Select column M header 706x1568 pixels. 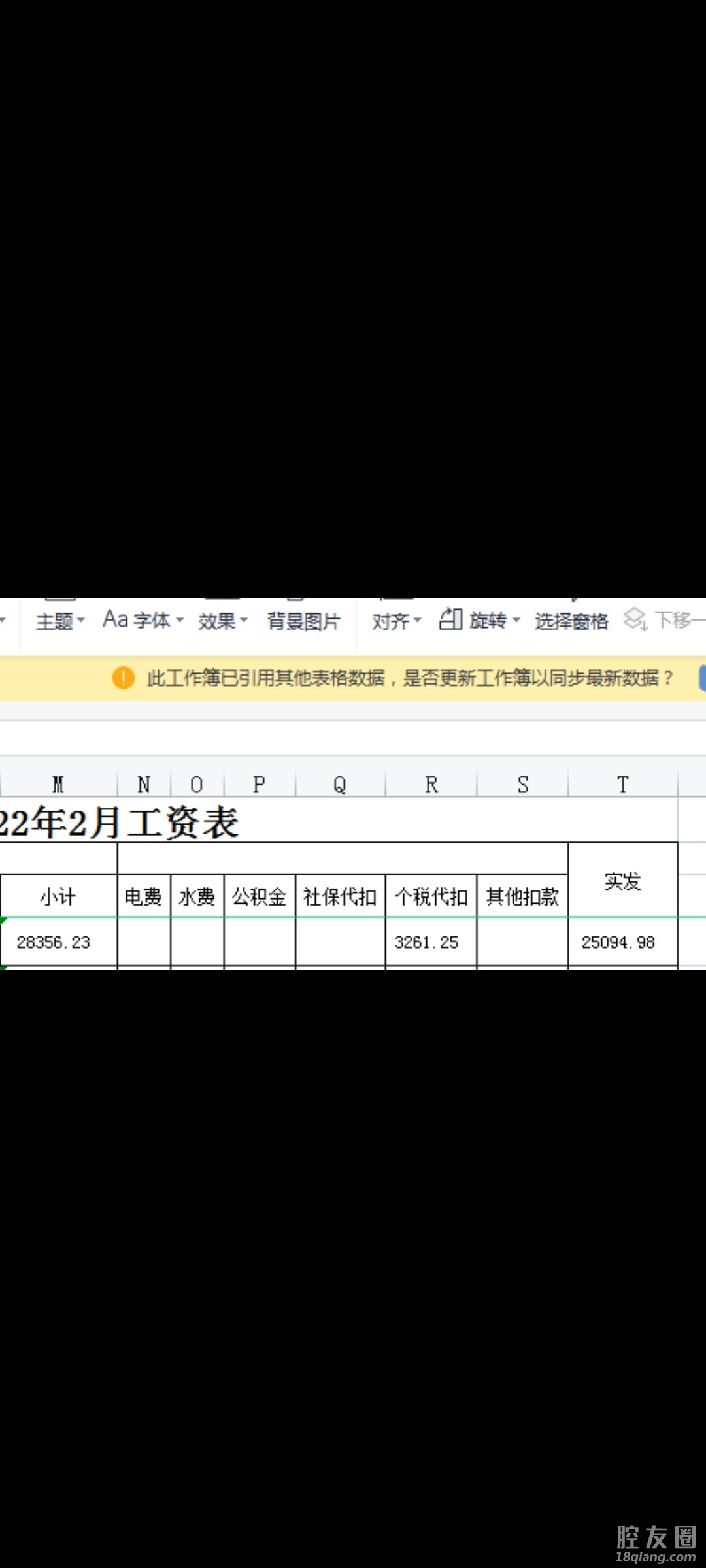point(58,784)
